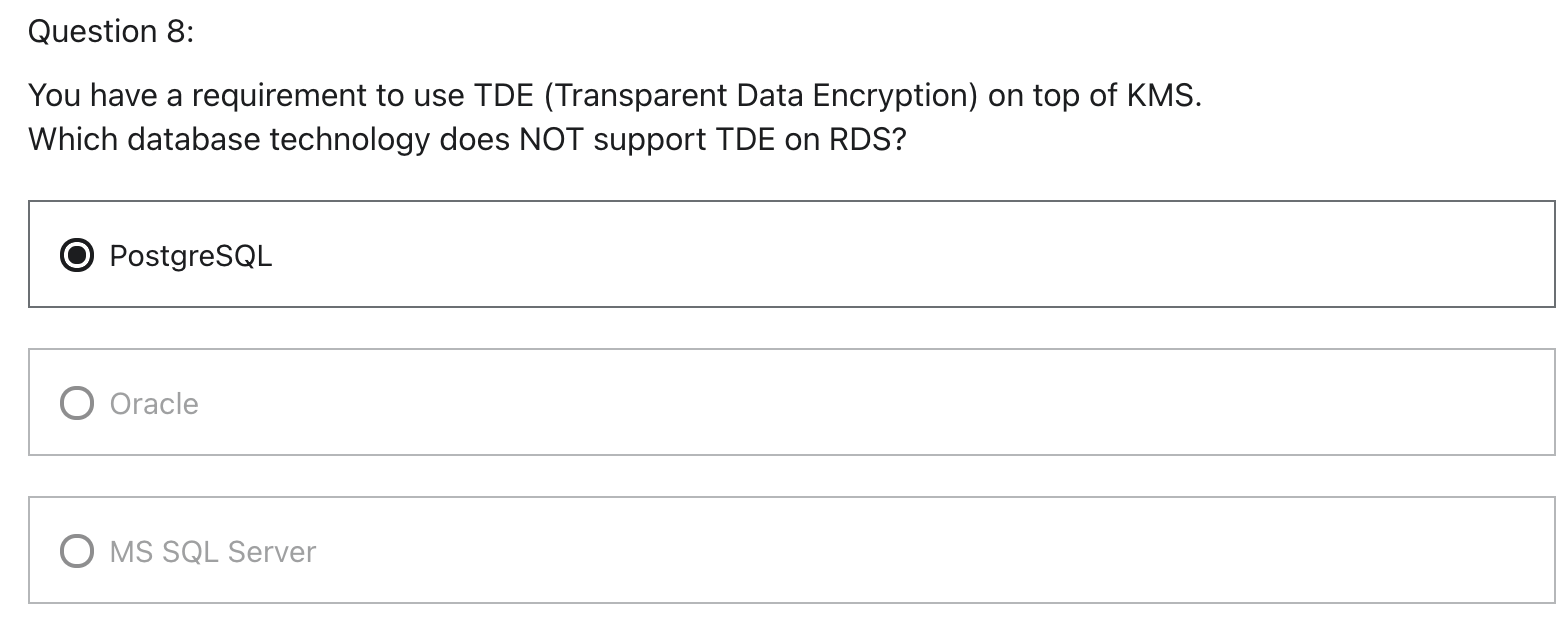Click the Oracle answer label text
1564x624 pixels.
coord(154,404)
